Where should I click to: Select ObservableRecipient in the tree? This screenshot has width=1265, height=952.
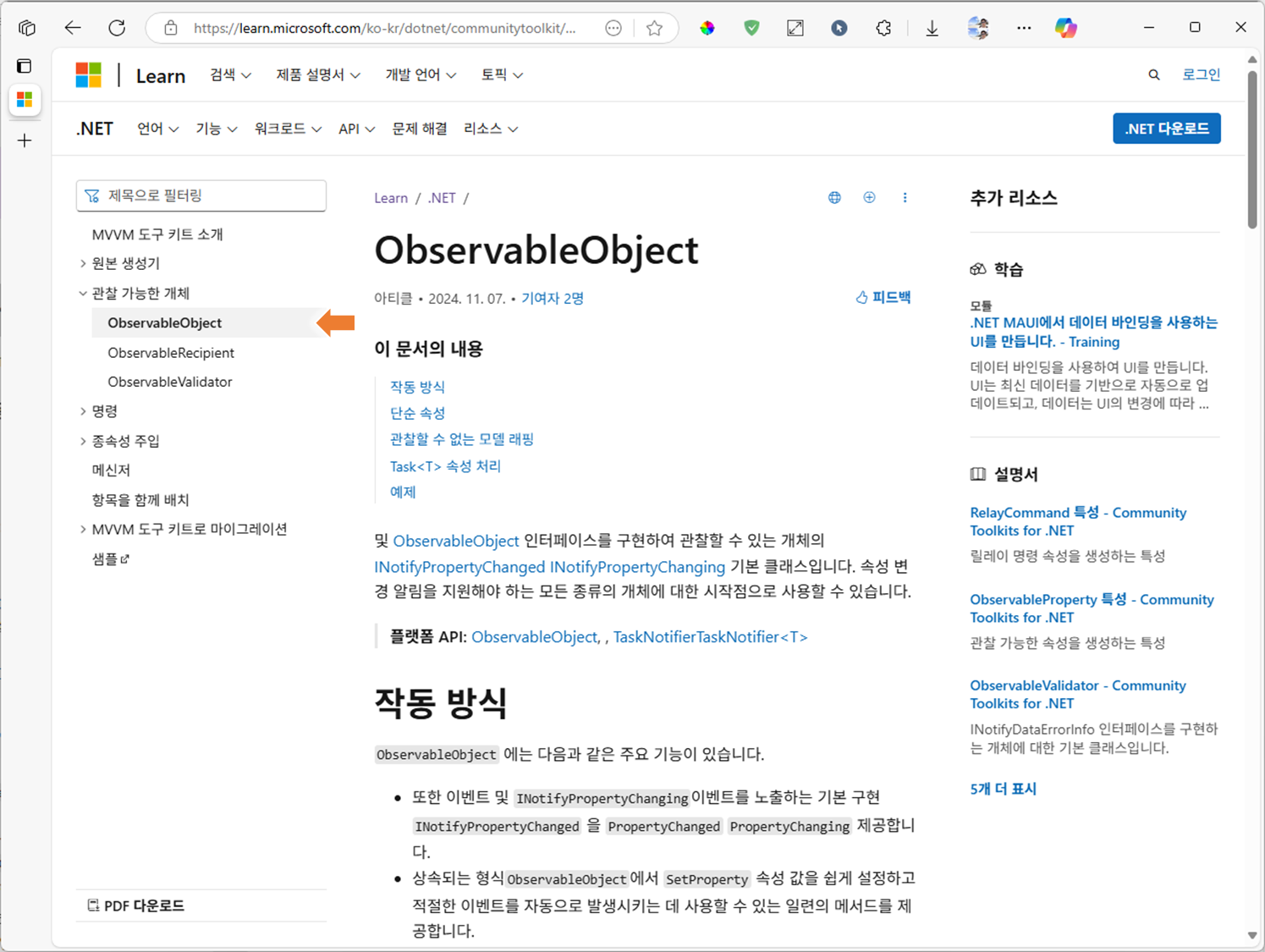pos(171,353)
